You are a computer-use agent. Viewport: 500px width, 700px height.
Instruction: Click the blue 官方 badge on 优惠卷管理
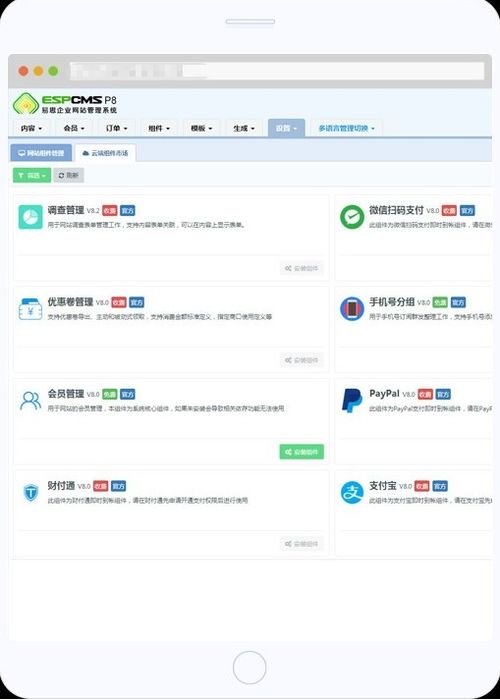point(137,302)
